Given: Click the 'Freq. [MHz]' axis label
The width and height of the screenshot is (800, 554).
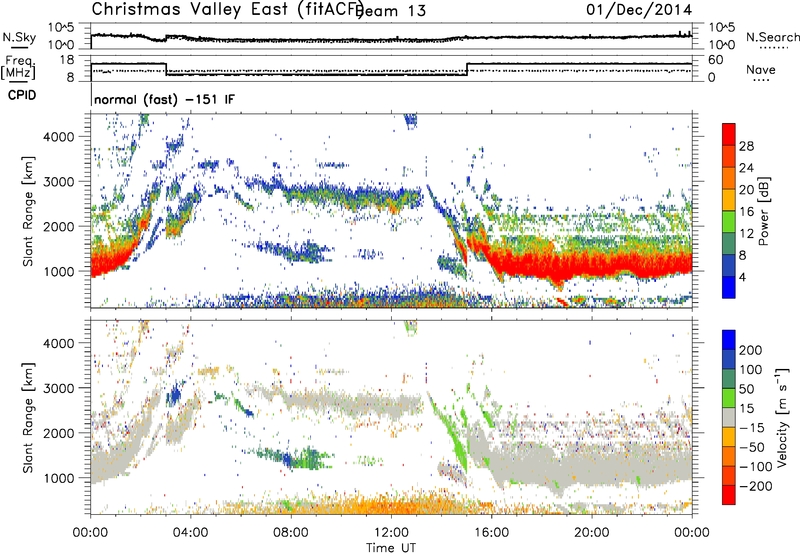Looking at the screenshot, I should [18, 68].
